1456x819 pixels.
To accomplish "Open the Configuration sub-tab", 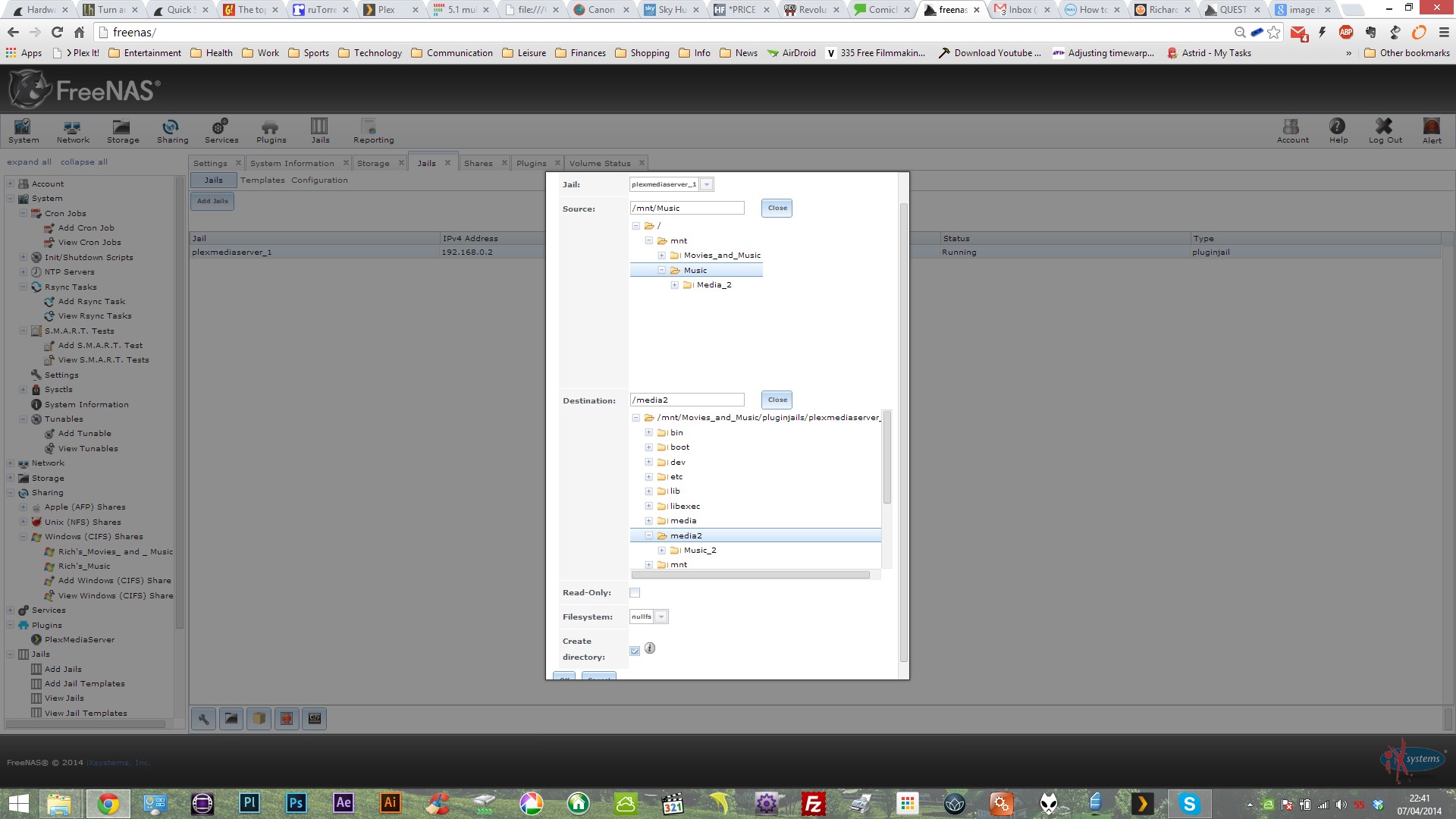I will click(x=319, y=180).
